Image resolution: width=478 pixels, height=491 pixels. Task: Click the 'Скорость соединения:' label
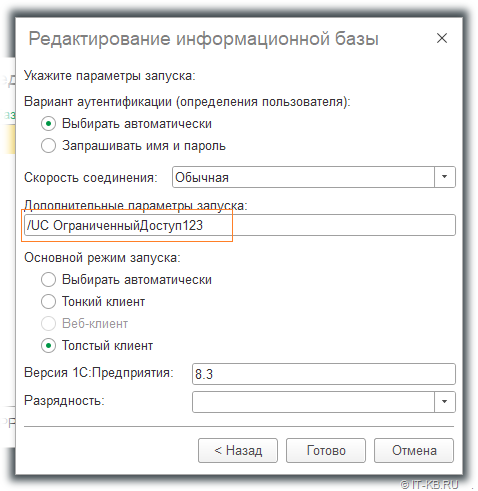point(90,177)
